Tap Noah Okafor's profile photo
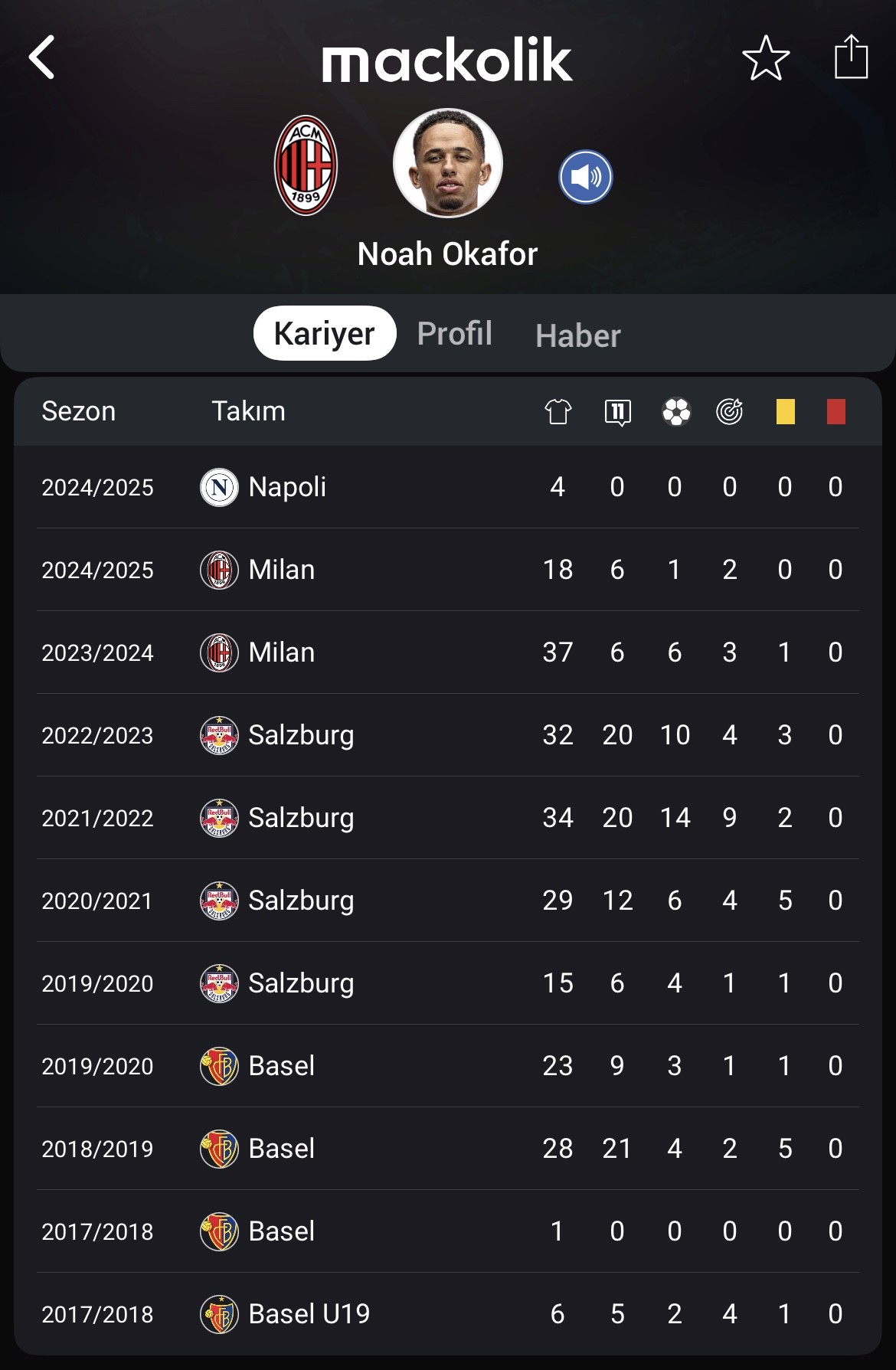896x1370 pixels. click(448, 163)
